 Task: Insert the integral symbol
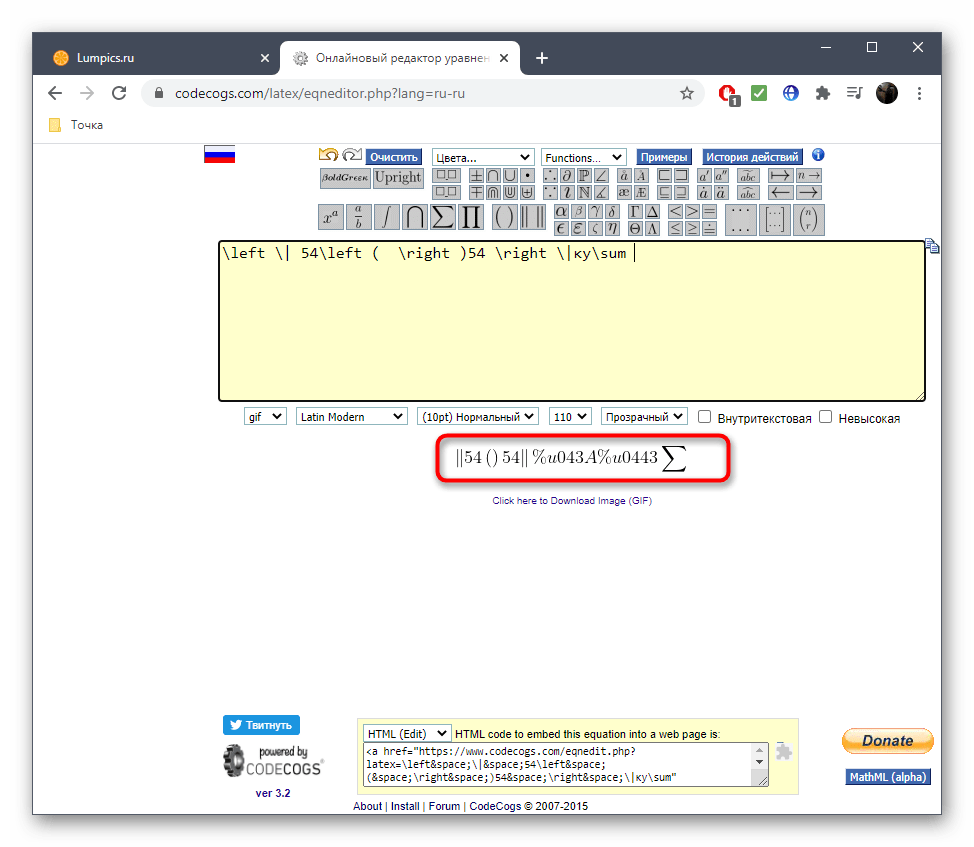[x=386, y=217]
